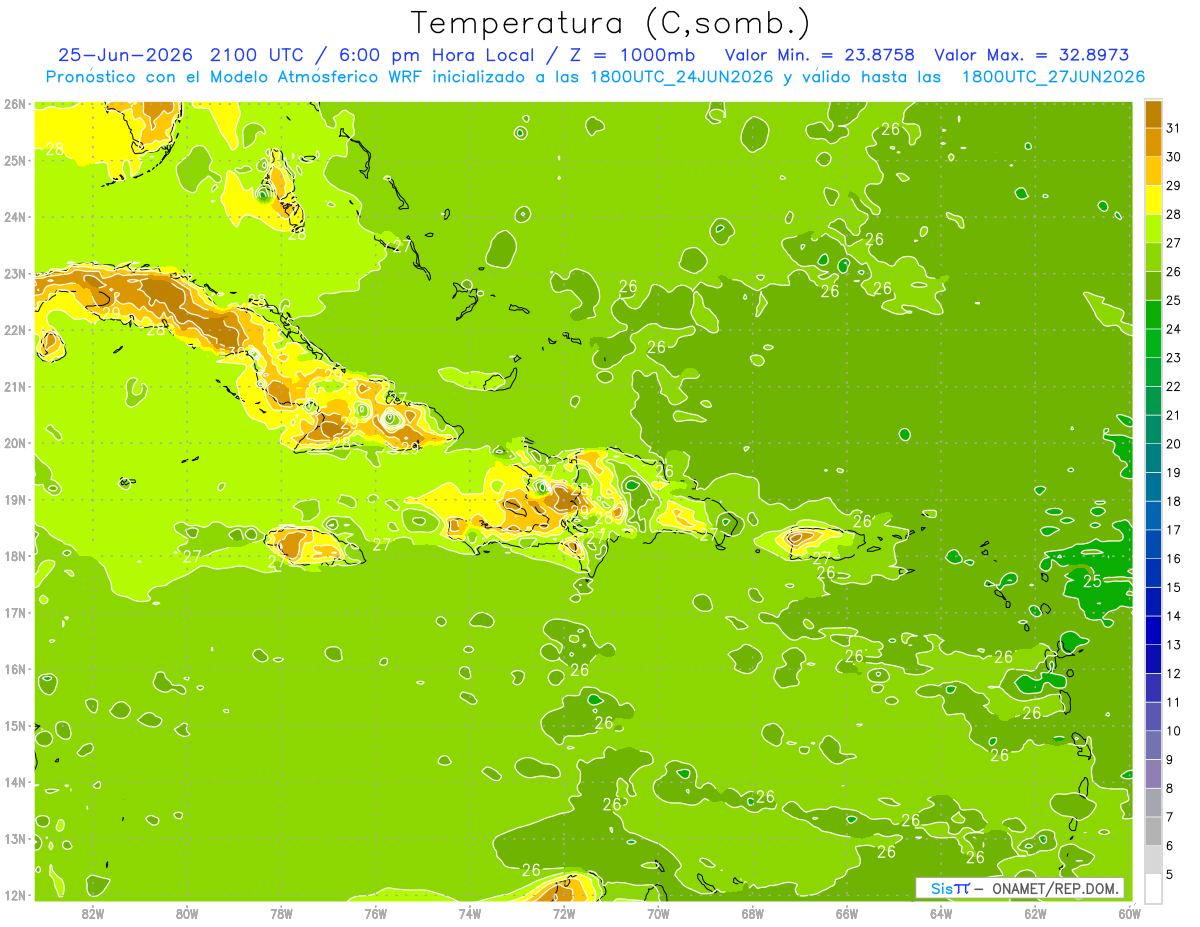Click the 60W longitude axis label

tap(1129, 912)
